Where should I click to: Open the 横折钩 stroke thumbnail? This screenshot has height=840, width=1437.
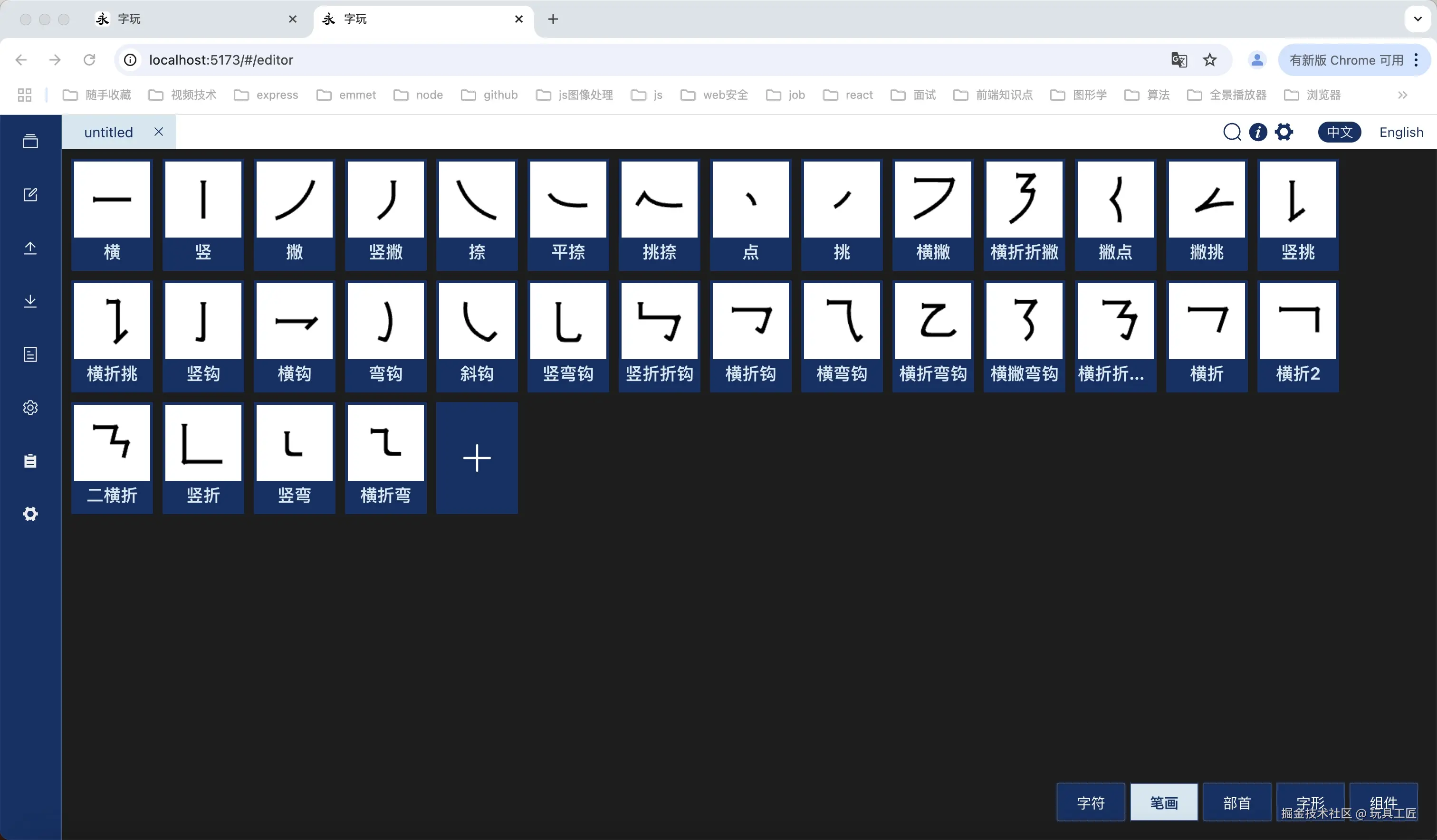pyautogui.click(x=750, y=322)
